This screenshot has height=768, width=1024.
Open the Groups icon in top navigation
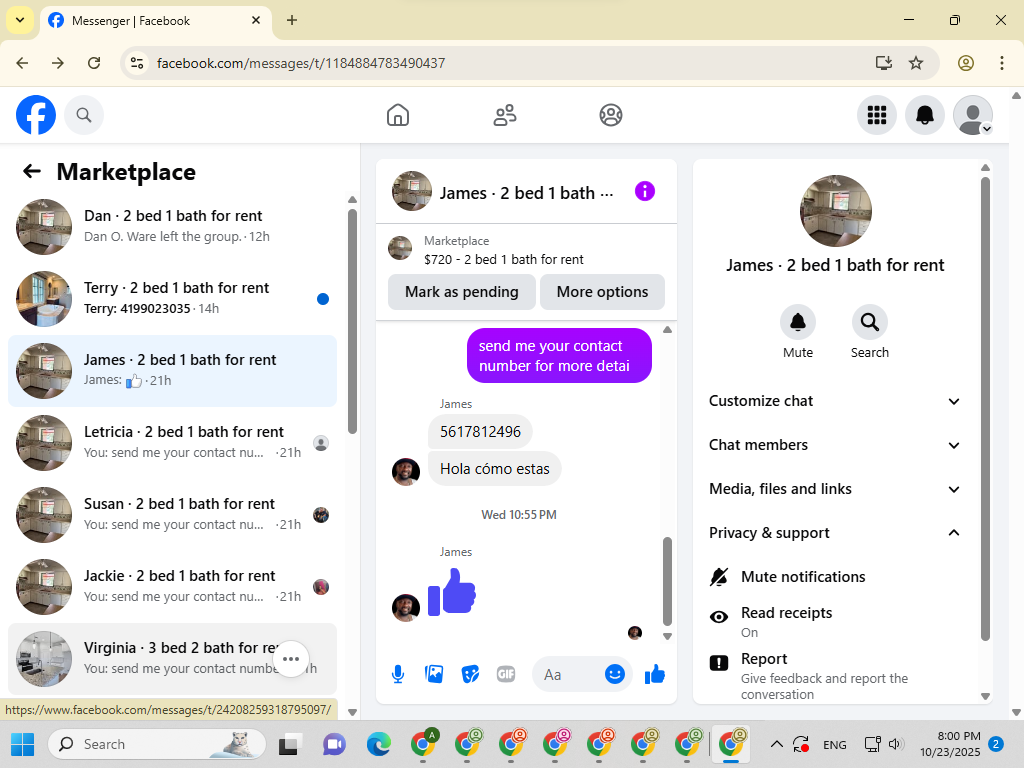(x=611, y=115)
